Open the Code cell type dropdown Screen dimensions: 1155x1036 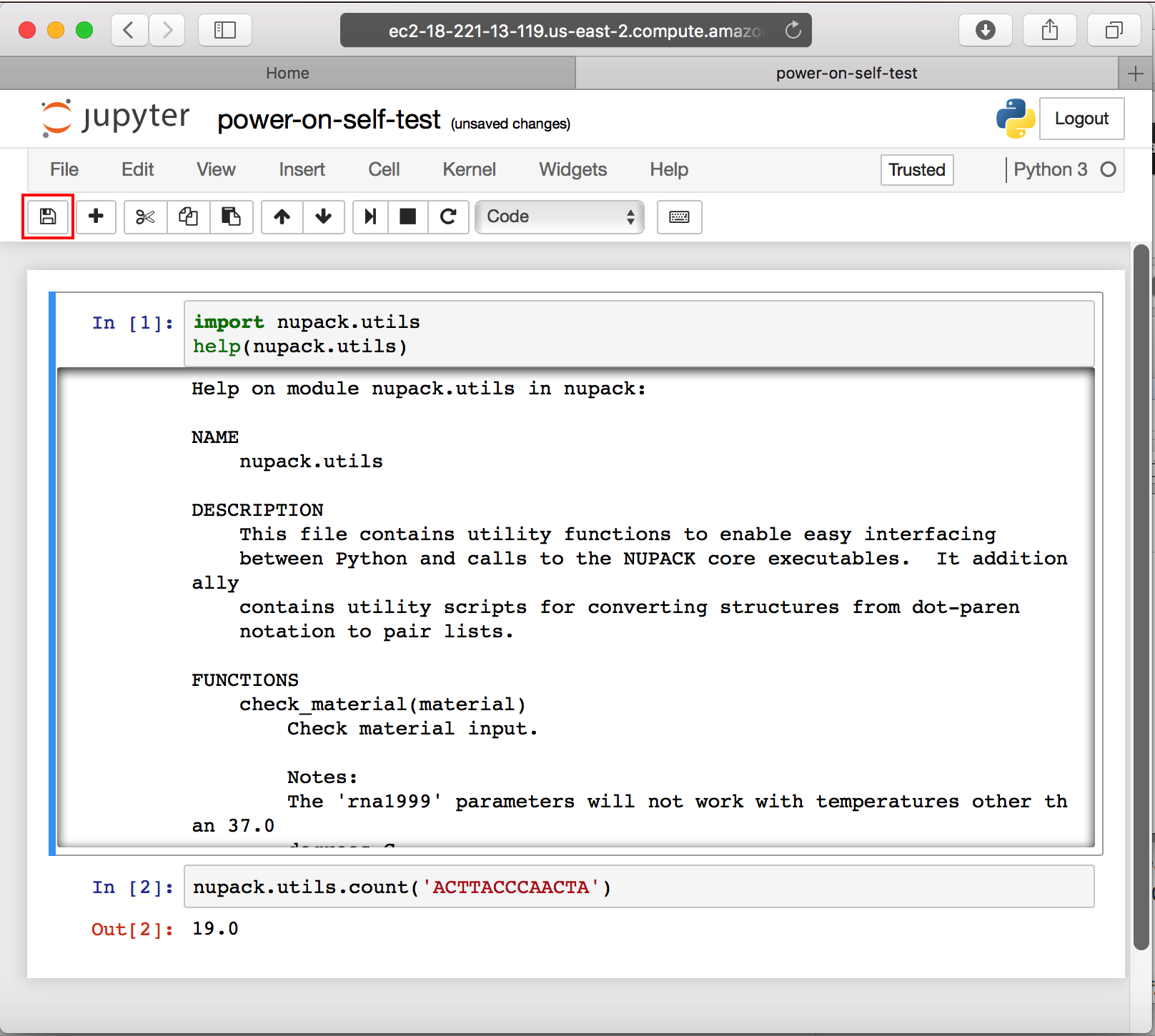(560, 216)
